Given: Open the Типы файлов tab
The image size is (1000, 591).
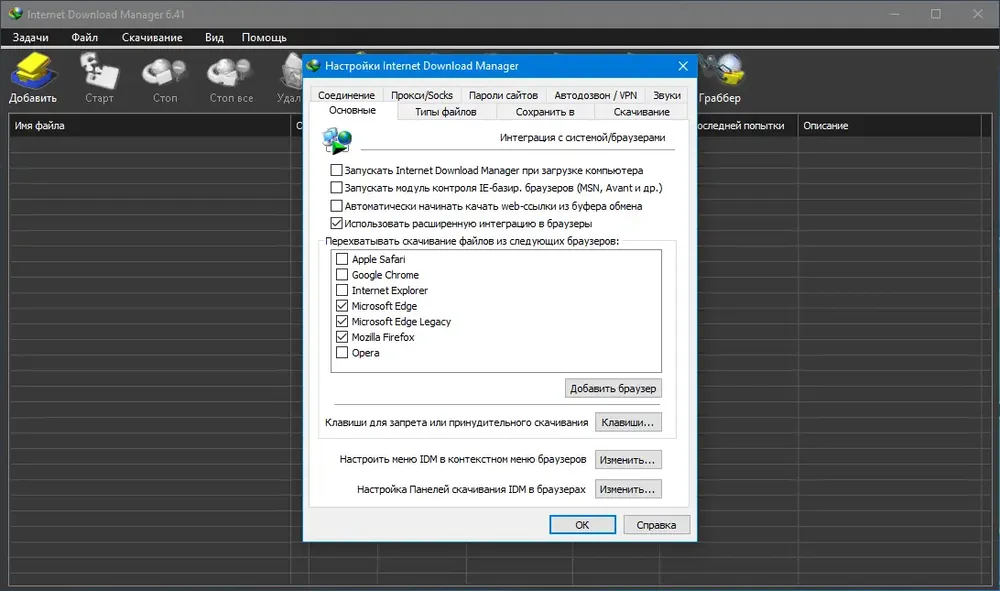Looking at the screenshot, I should [446, 112].
